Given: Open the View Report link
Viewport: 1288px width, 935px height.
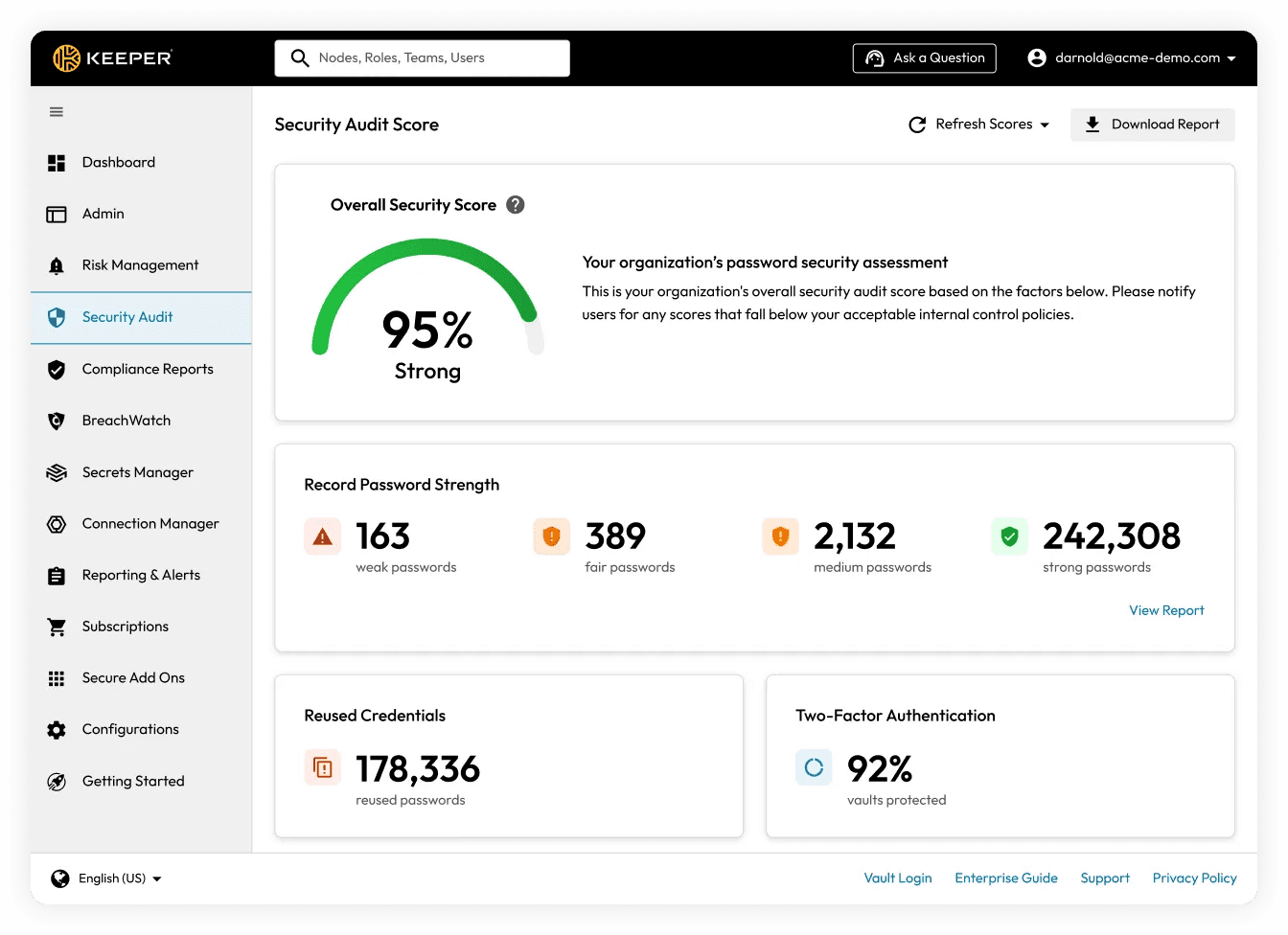Looking at the screenshot, I should pyautogui.click(x=1166, y=610).
